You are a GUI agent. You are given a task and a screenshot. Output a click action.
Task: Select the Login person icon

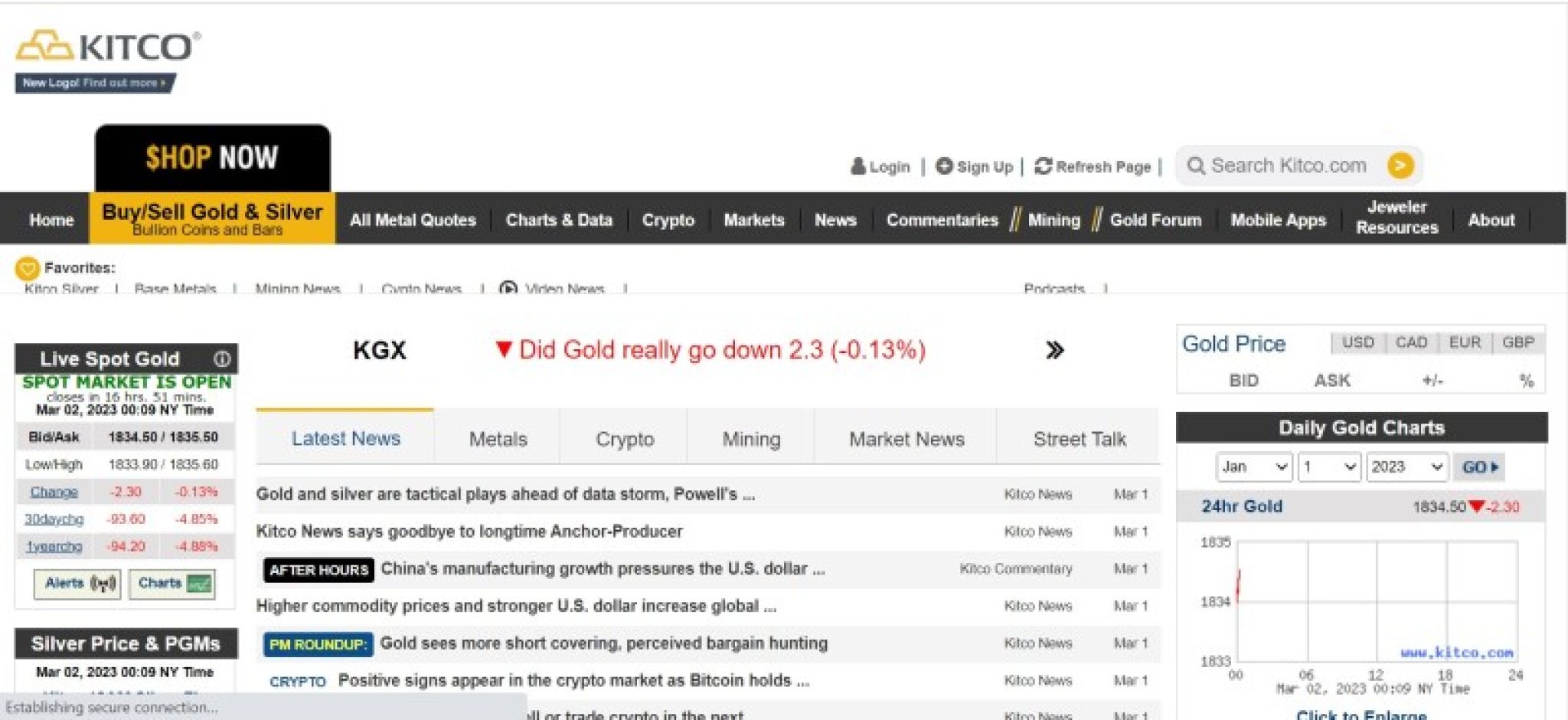[857, 166]
